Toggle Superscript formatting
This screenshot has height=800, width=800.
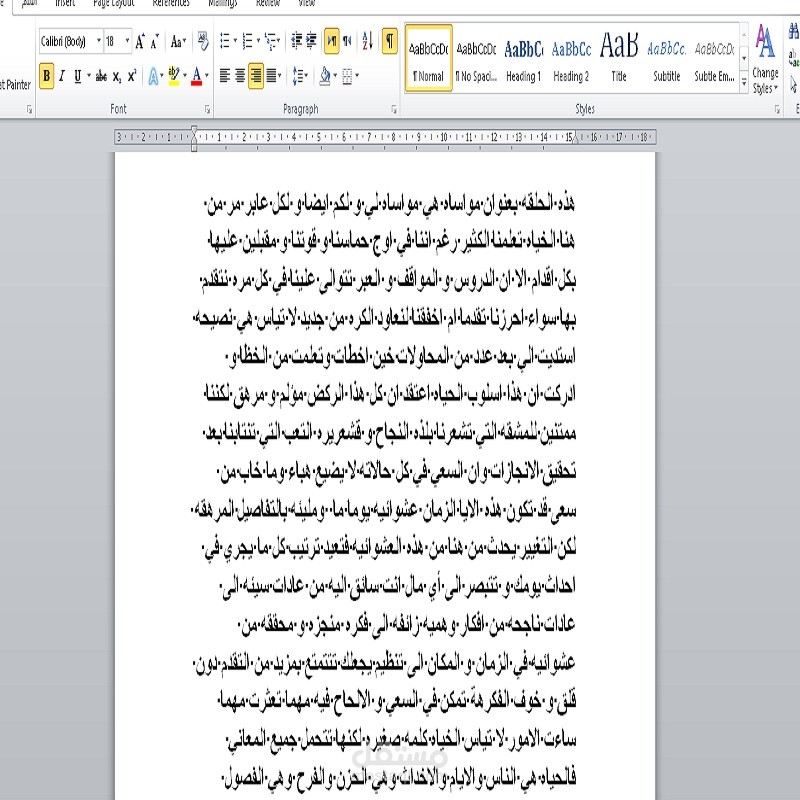click(x=132, y=76)
